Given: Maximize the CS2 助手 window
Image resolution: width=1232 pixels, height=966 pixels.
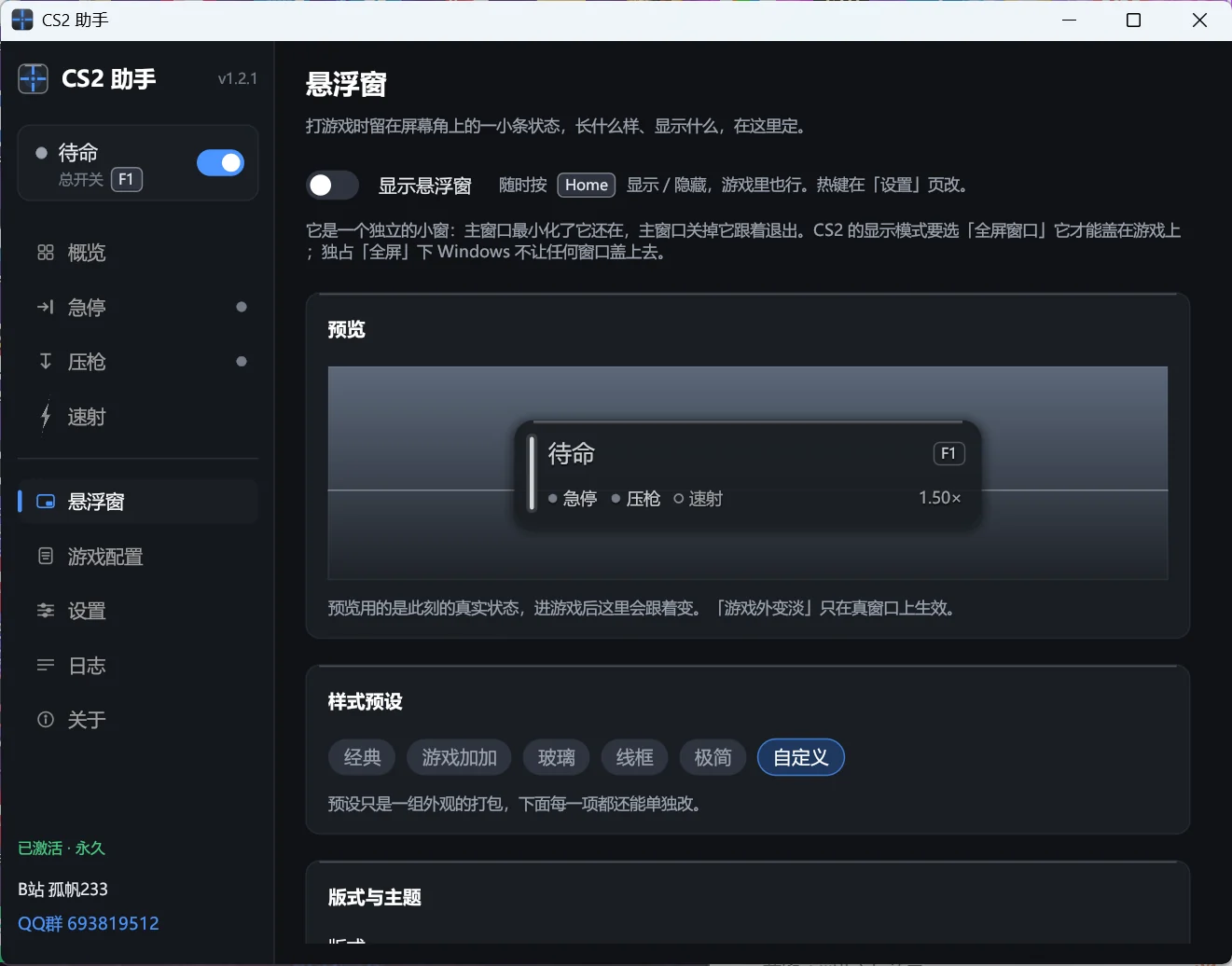Looking at the screenshot, I should 1134,21.
